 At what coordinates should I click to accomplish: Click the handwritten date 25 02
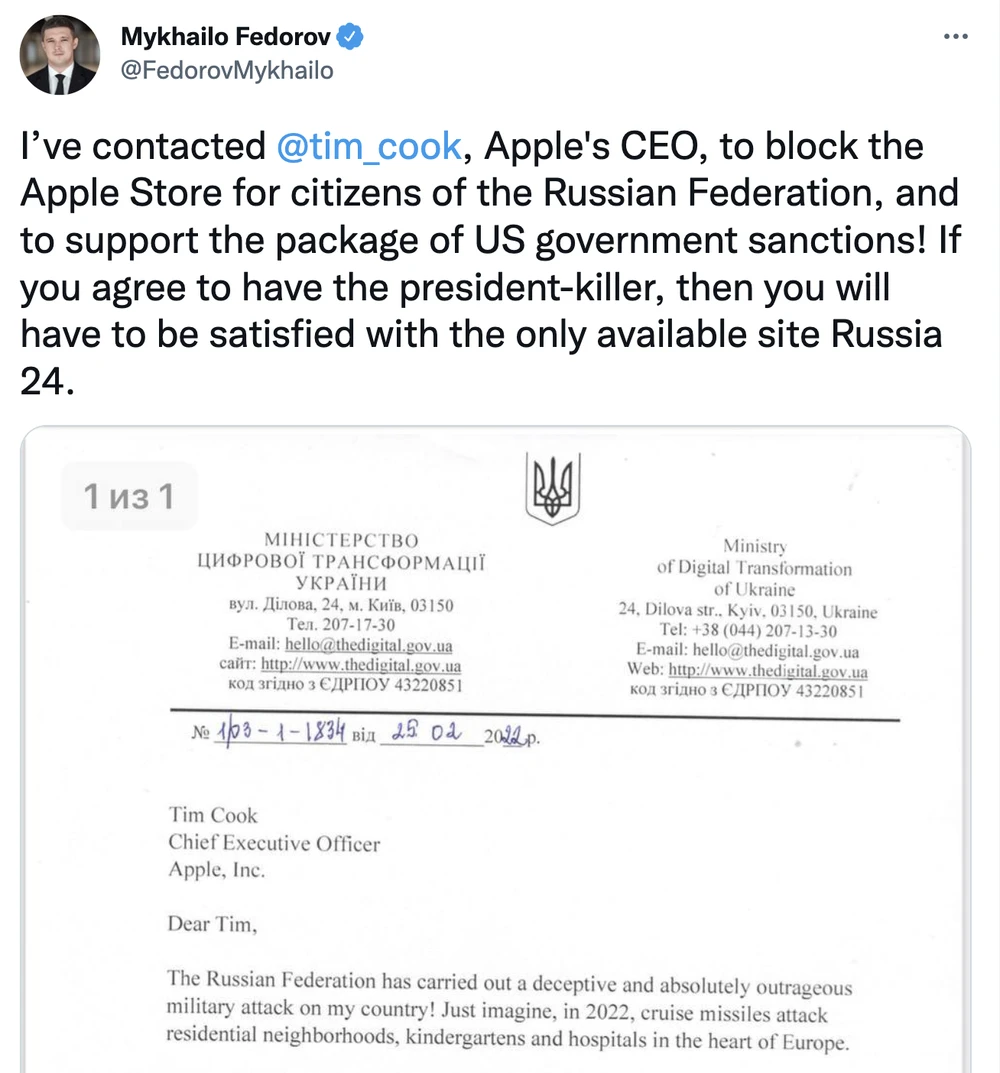point(425,734)
